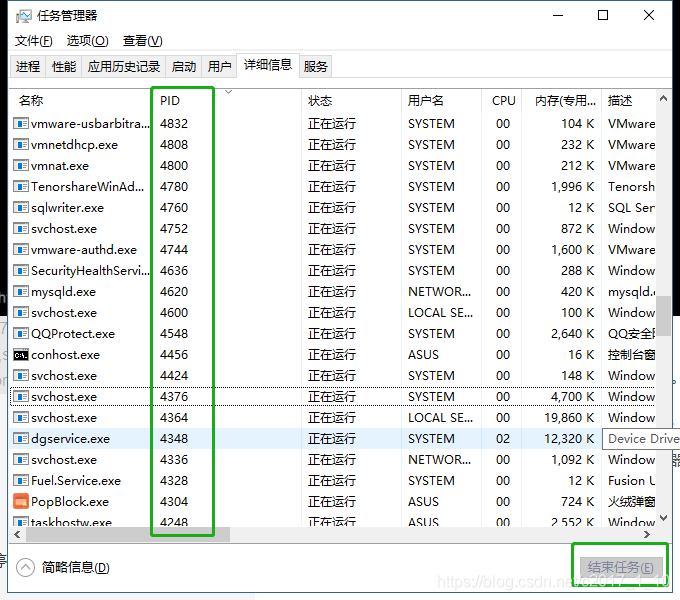The width and height of the screenshot is (680, 600).
Task: Sort by the 名称 column header
Action: click(x=79, y=101)
